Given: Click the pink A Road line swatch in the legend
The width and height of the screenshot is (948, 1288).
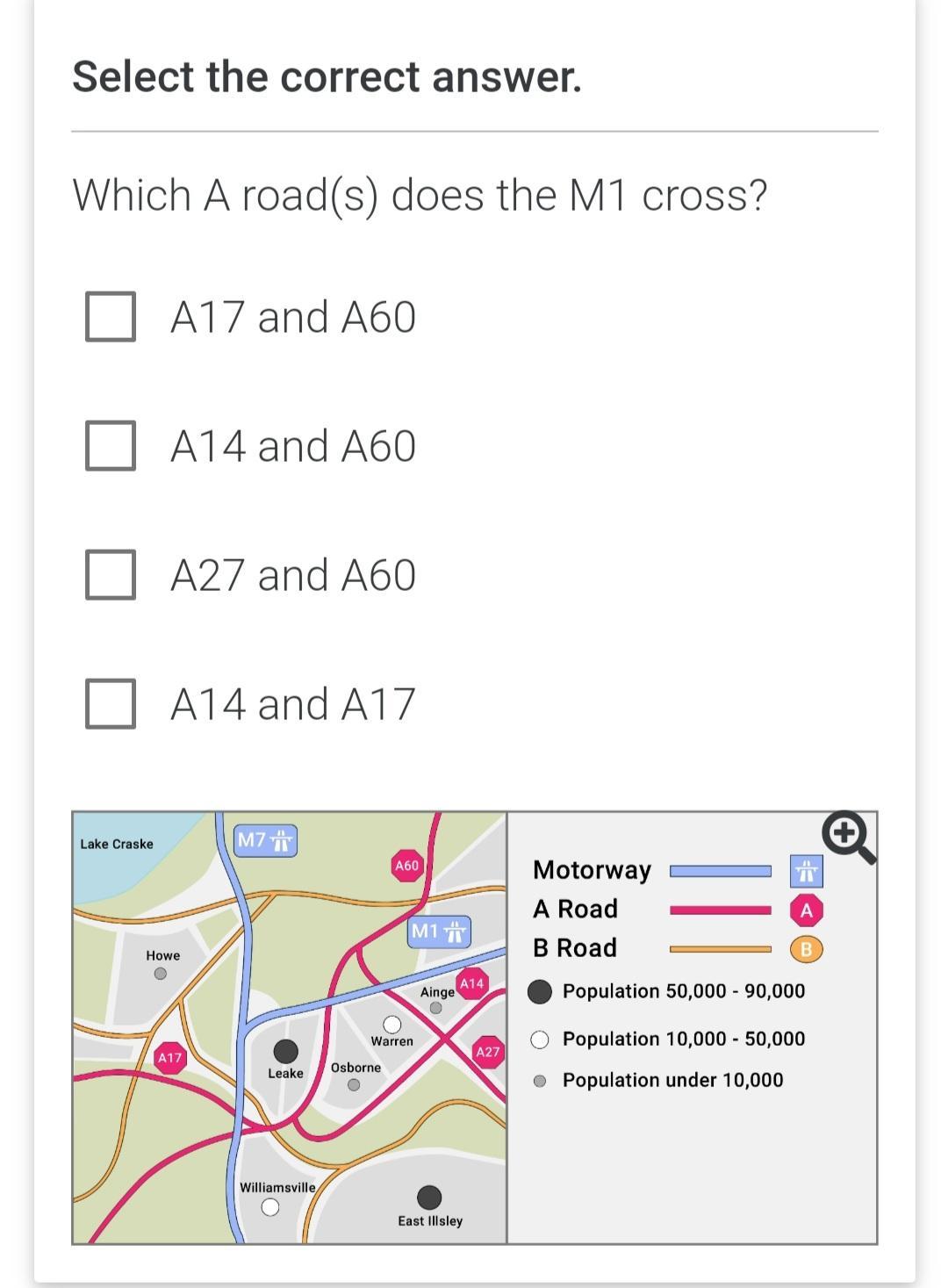Looking at the screenshot, I should pos(720,910).
